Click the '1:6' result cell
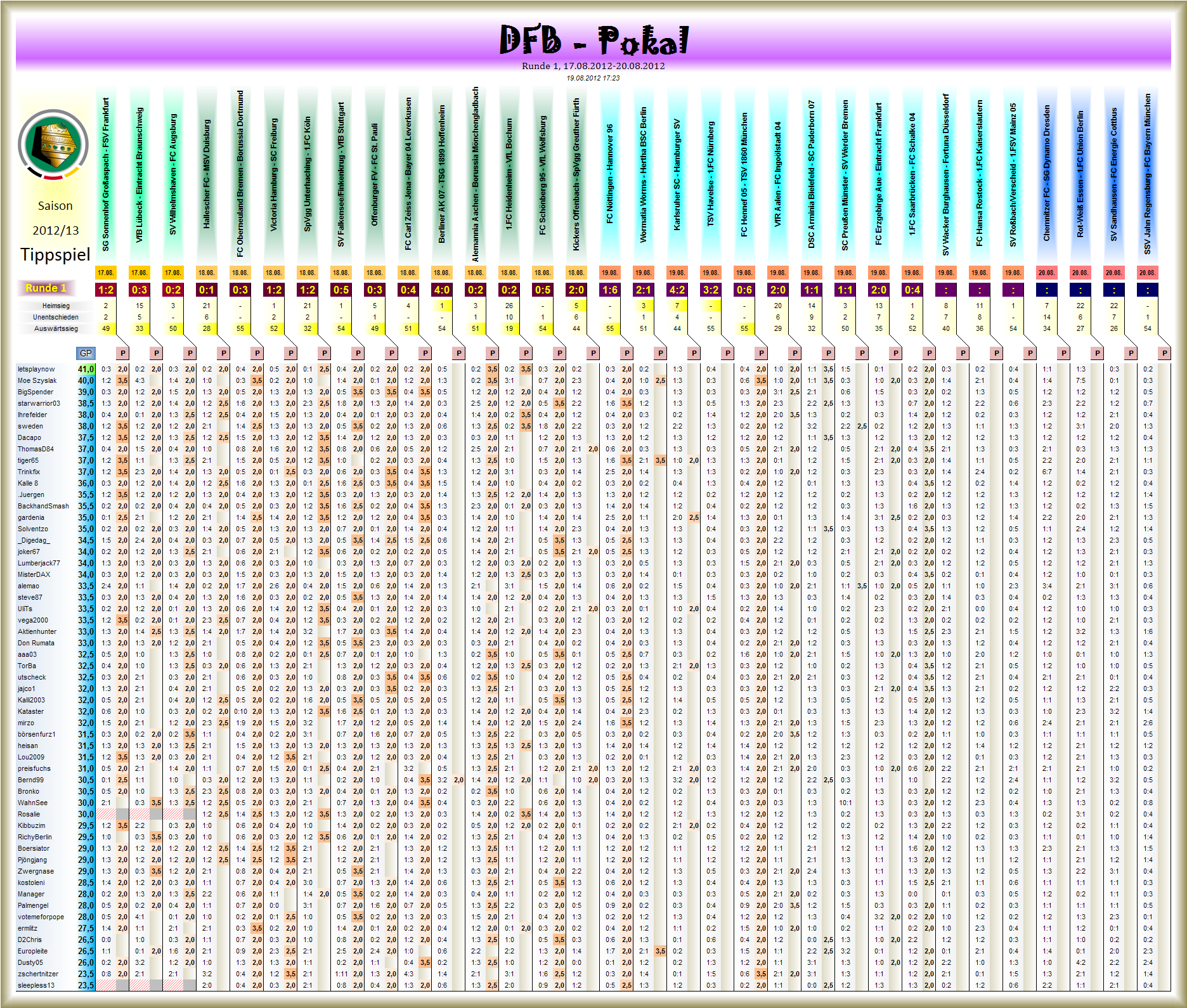This screenshot has width=1187, height=1008. click(x=609, y=290)
